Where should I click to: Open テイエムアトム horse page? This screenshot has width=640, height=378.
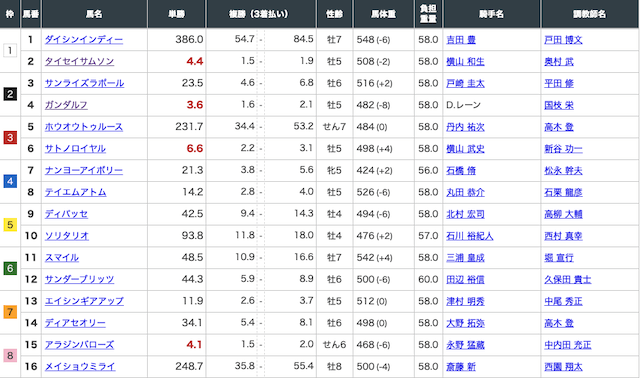(x=76, y=192)
